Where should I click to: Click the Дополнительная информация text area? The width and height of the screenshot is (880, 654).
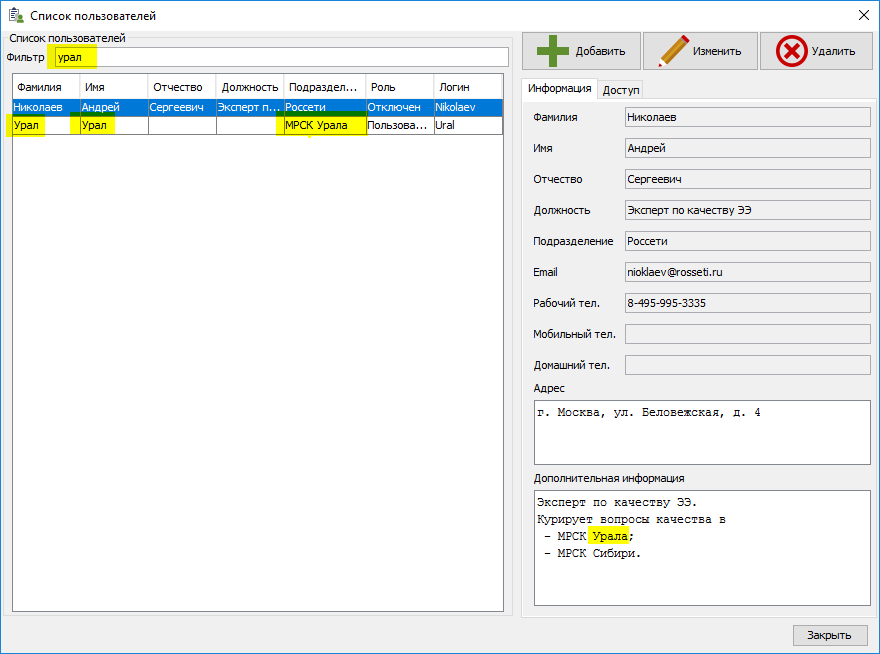click(x=702, y=548)
